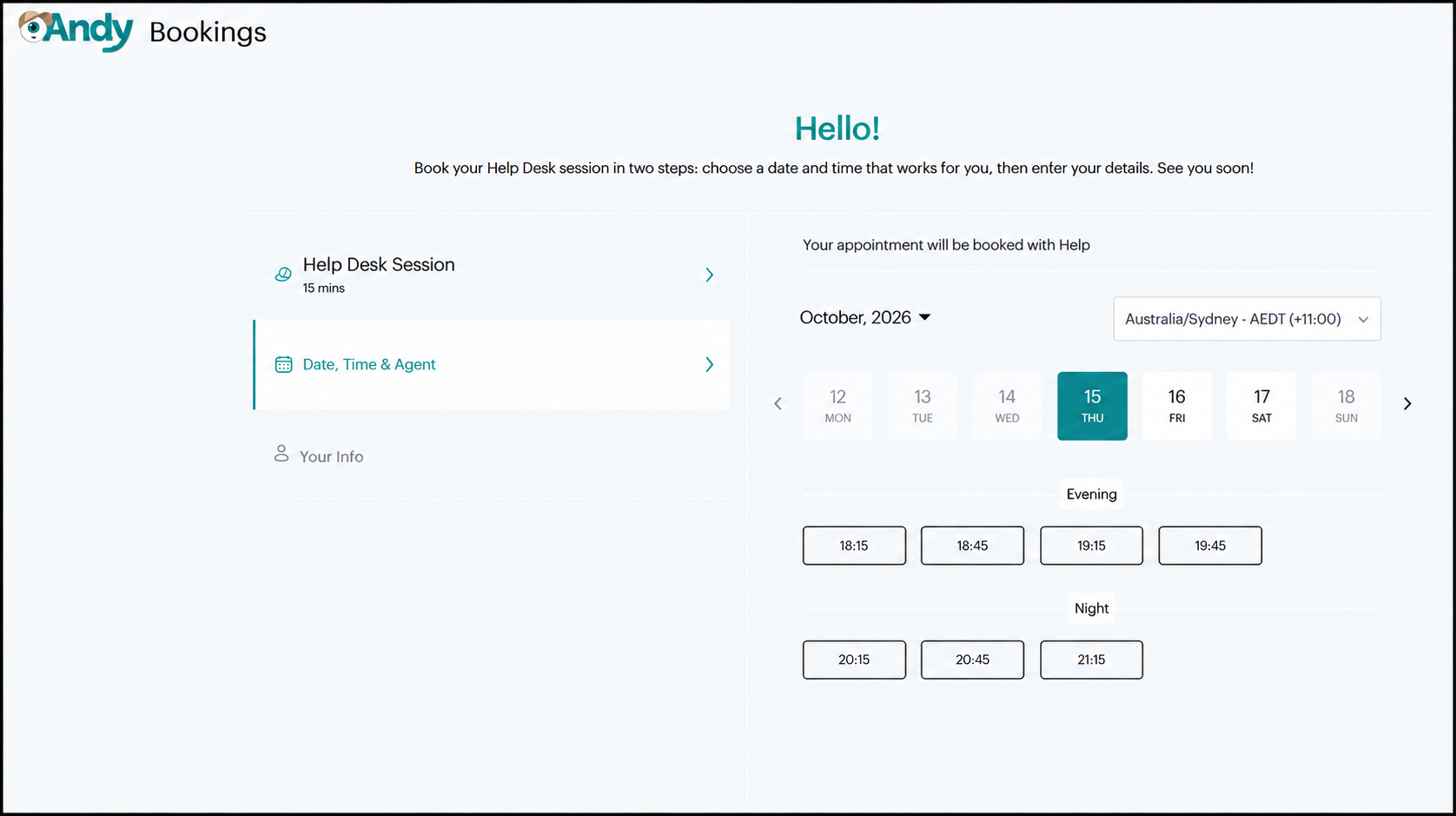Select Thursday 15 date tile

(1092, 406)
